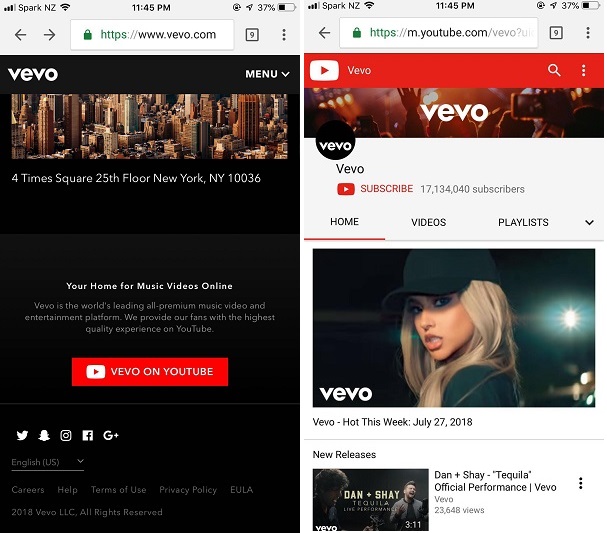Open the EULA footer link
The height and width of the screenshot is (533, 607).
(x=242, y=490)
